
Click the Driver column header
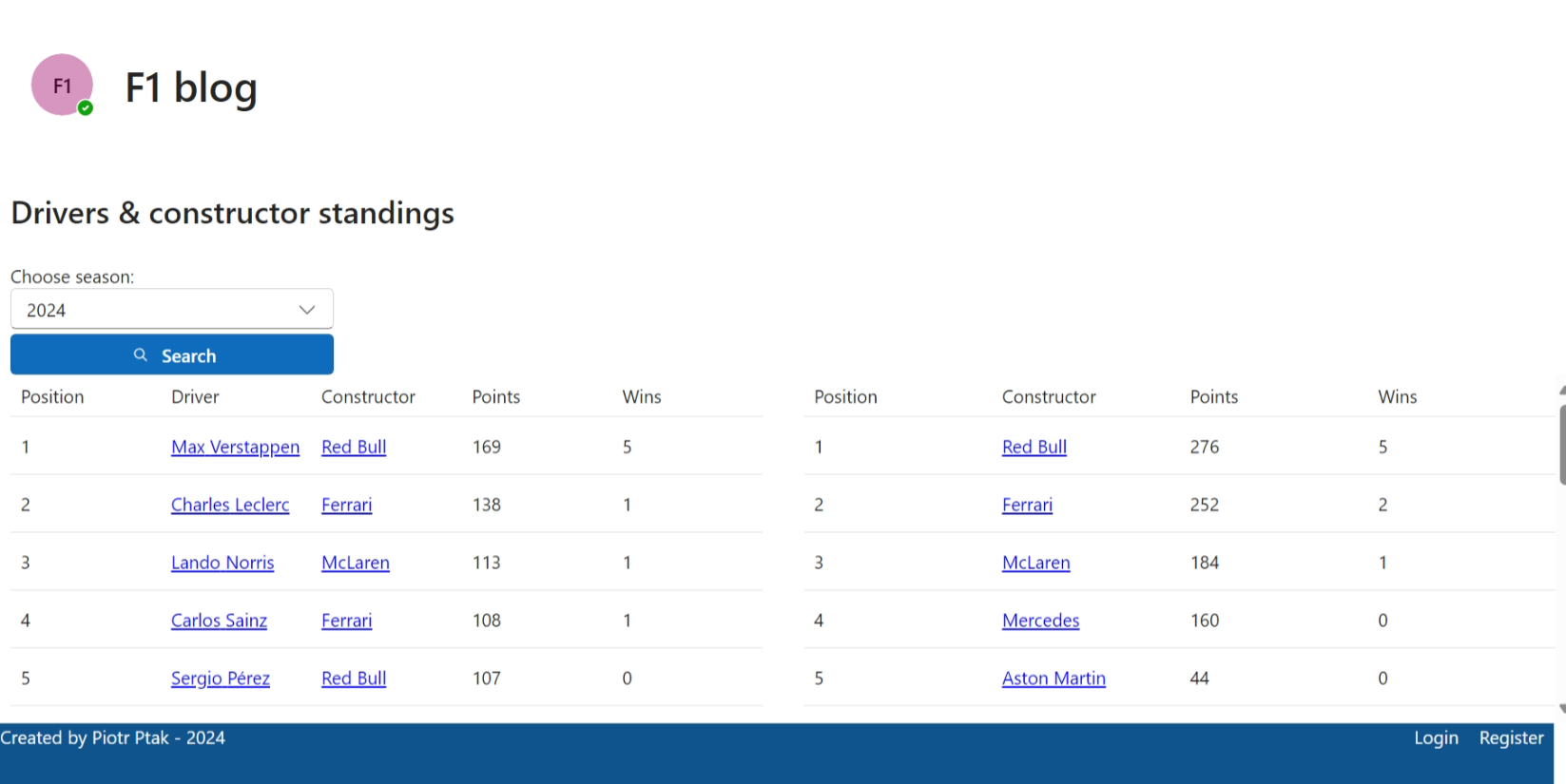[x=195, y=396]
